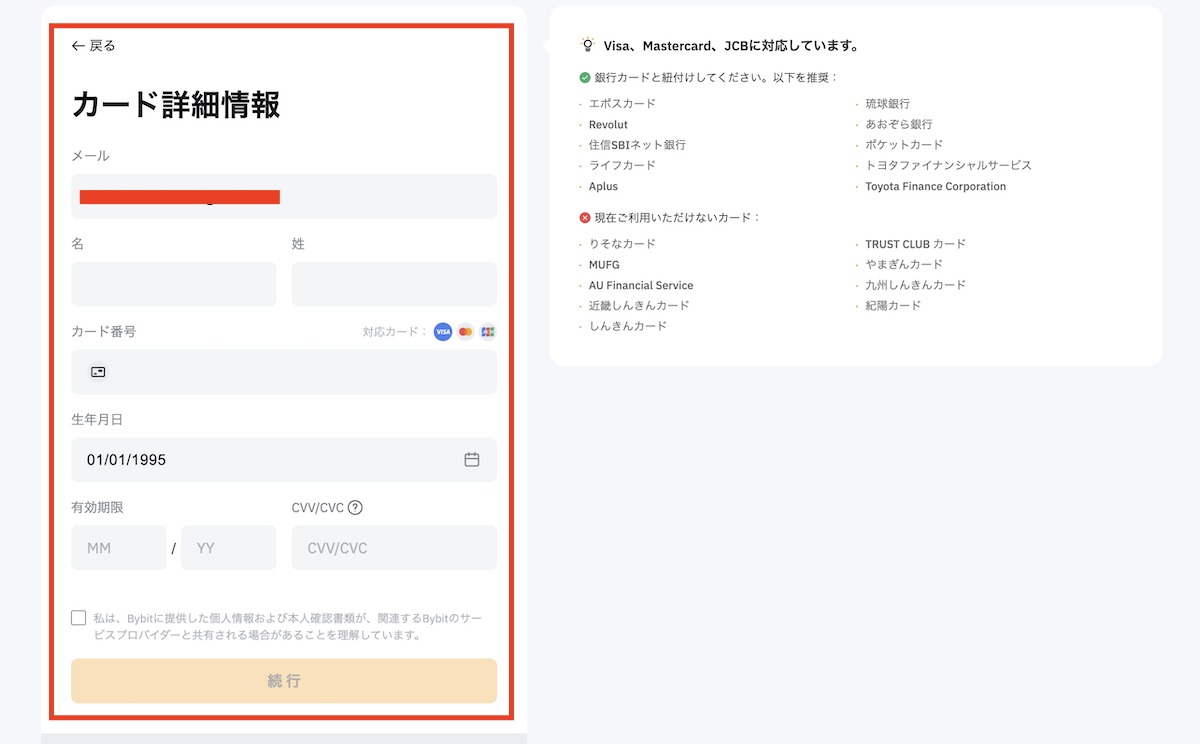1200x744 pixels.
Task: Click the エポスカード list entry
Action: point(622,104)
